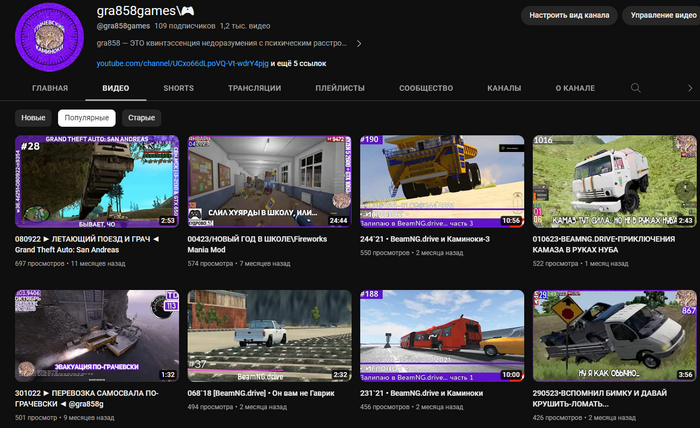
Task: Click the channel search magnifier icon
Action: point(635,88)
